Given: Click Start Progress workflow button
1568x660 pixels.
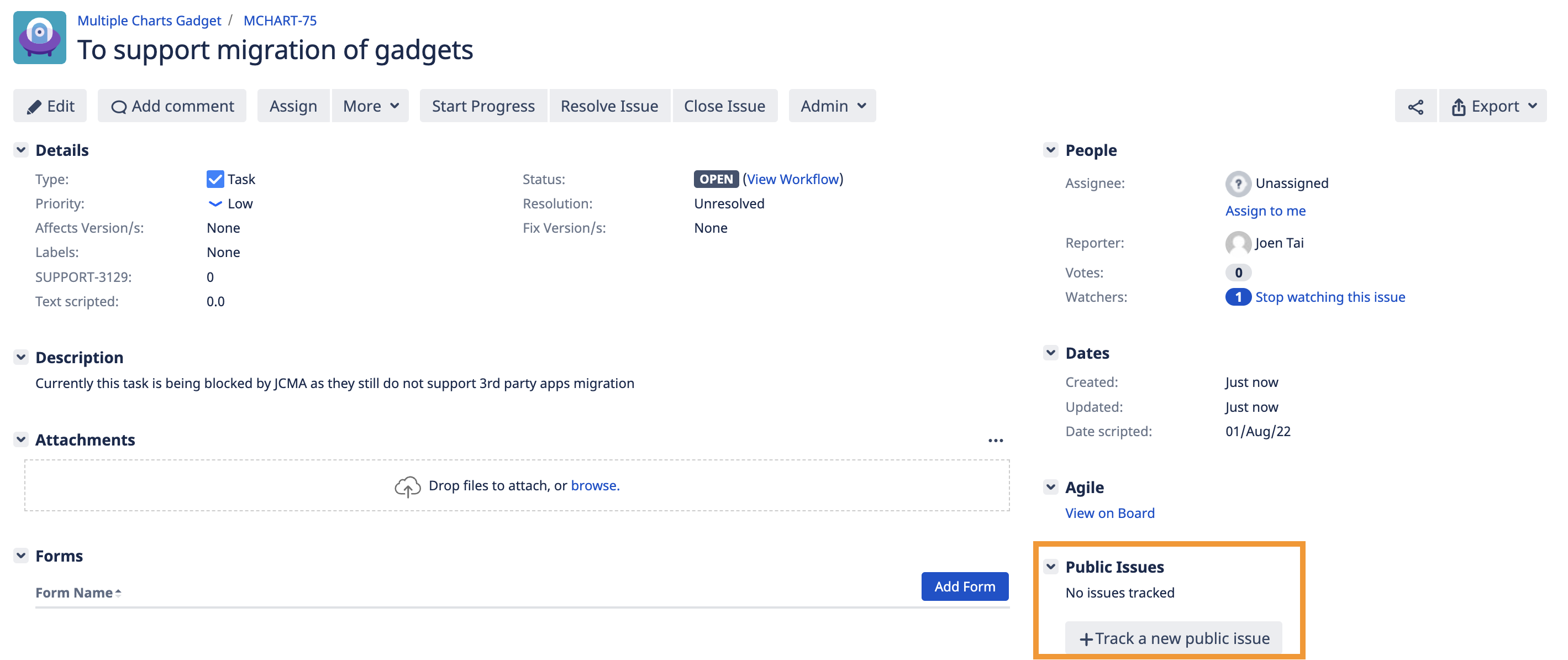Looking at the screenshot, I should tap(483, 107).
